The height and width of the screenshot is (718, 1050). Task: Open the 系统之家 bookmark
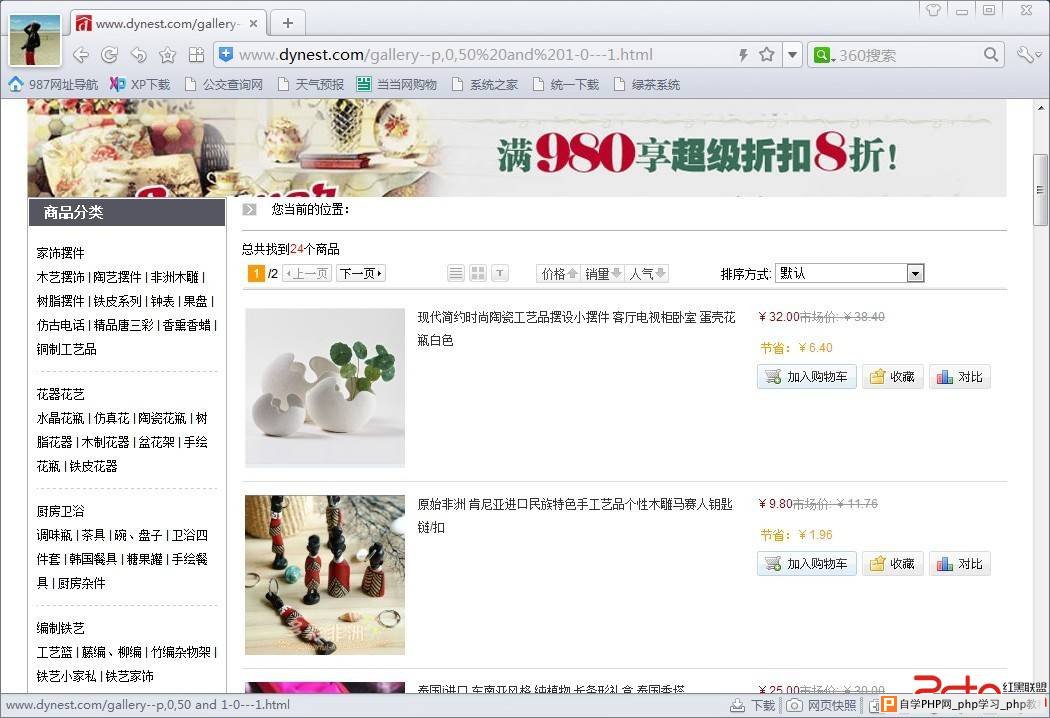[x=485, y=84]
